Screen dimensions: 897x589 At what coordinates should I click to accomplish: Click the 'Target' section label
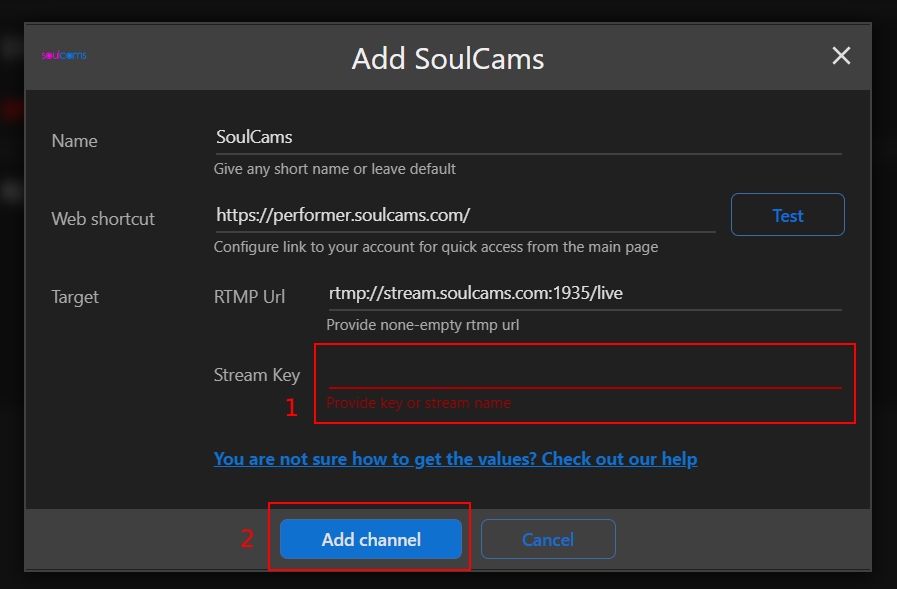click(75, 297)
